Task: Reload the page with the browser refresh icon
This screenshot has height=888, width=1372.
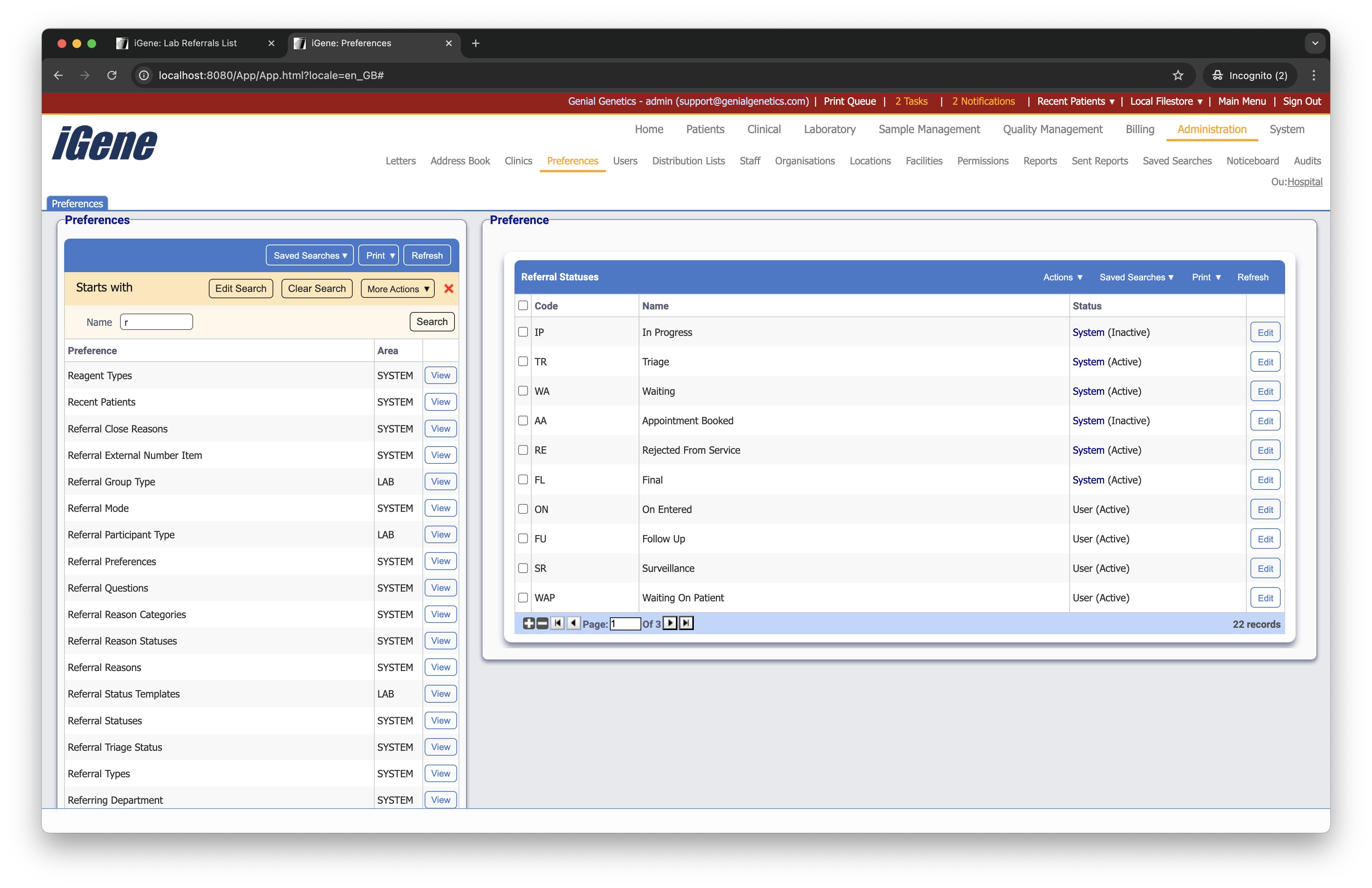Action: [112, 75]
